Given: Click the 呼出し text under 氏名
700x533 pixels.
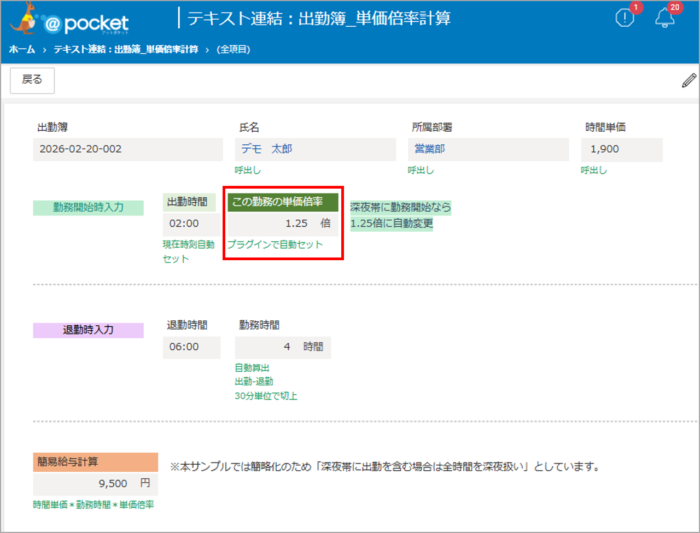Looking at the screenshot, I should (248, 171).
